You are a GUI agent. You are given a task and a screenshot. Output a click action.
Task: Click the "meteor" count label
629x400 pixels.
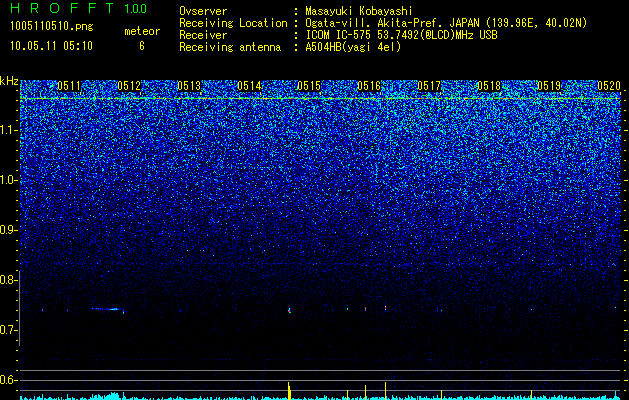click(x=142, y=31)
